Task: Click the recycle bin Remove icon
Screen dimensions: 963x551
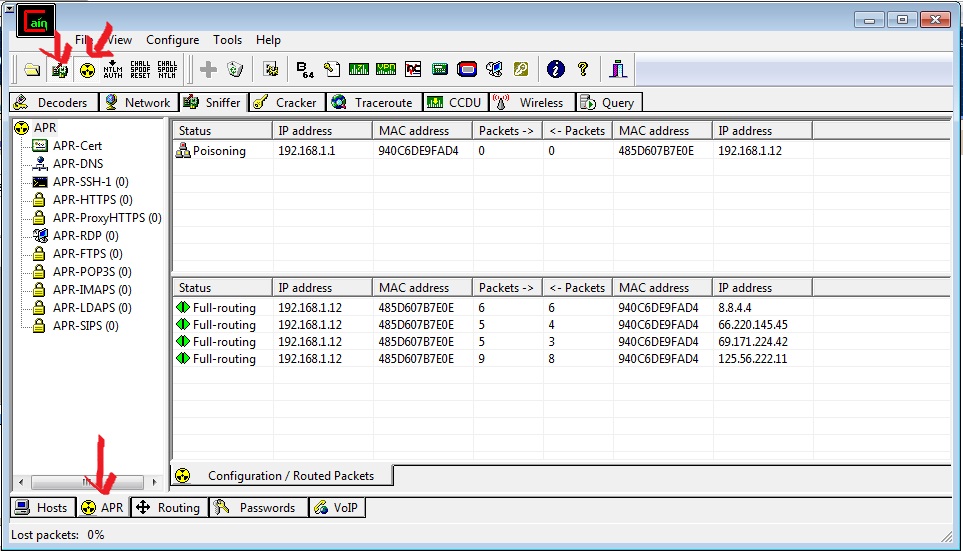Action: [x=235, y=69]
